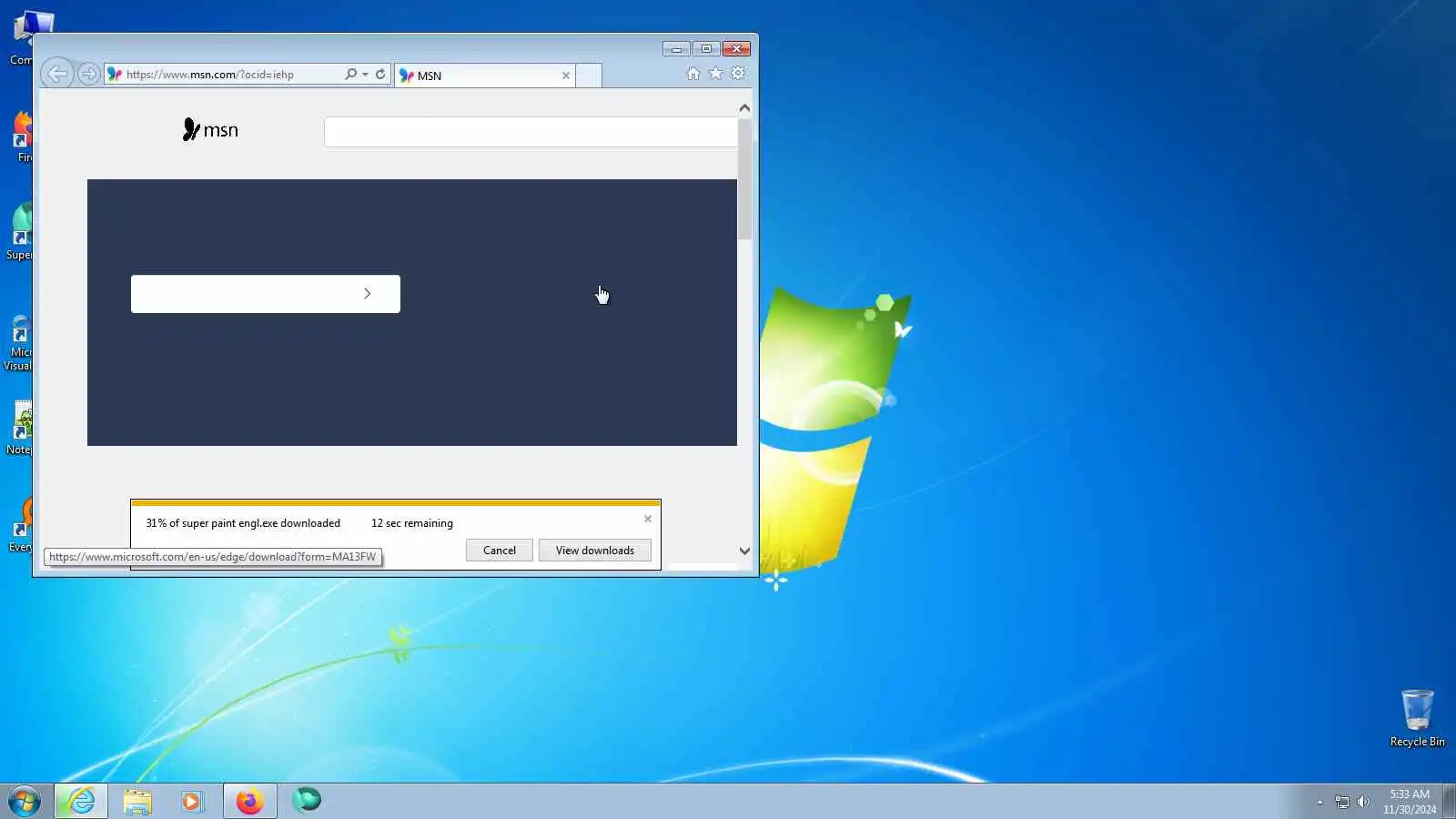The height and width of the screenshot is (819, 1456).
Task: Click the Show desktop strip
Action: [x=1450, y=801]
